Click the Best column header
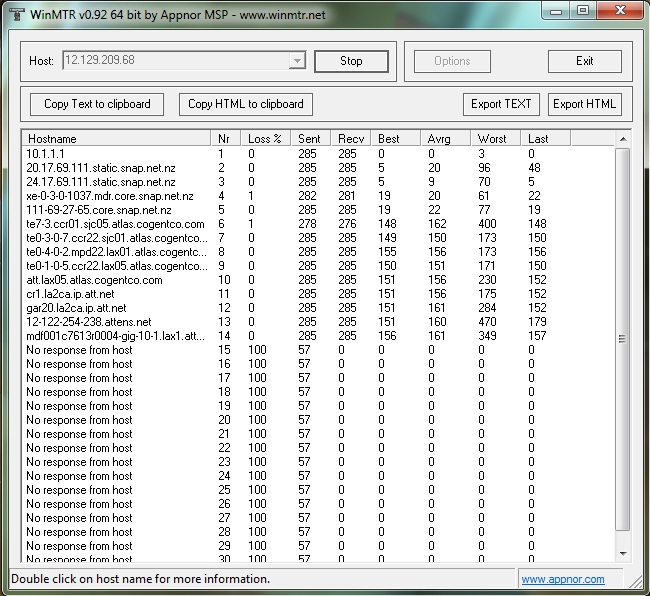650x596 pixels. tap(396, 138)
